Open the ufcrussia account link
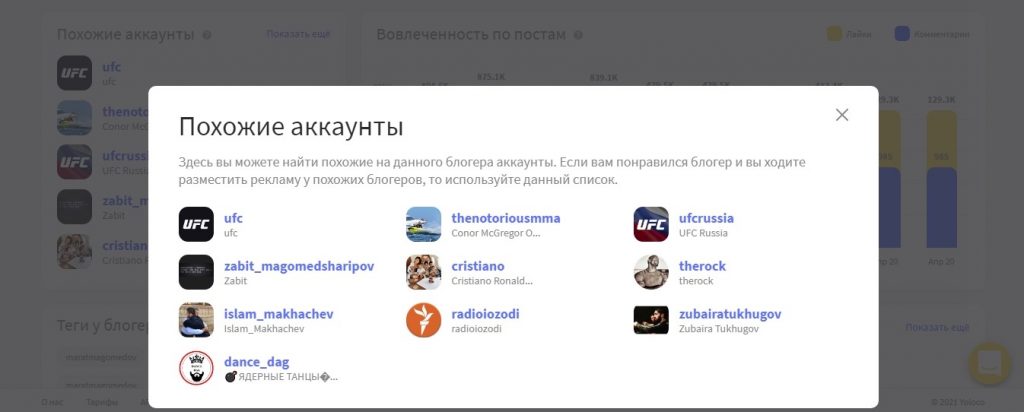This screenshot has width=1024, height=412. coord(706,218)
